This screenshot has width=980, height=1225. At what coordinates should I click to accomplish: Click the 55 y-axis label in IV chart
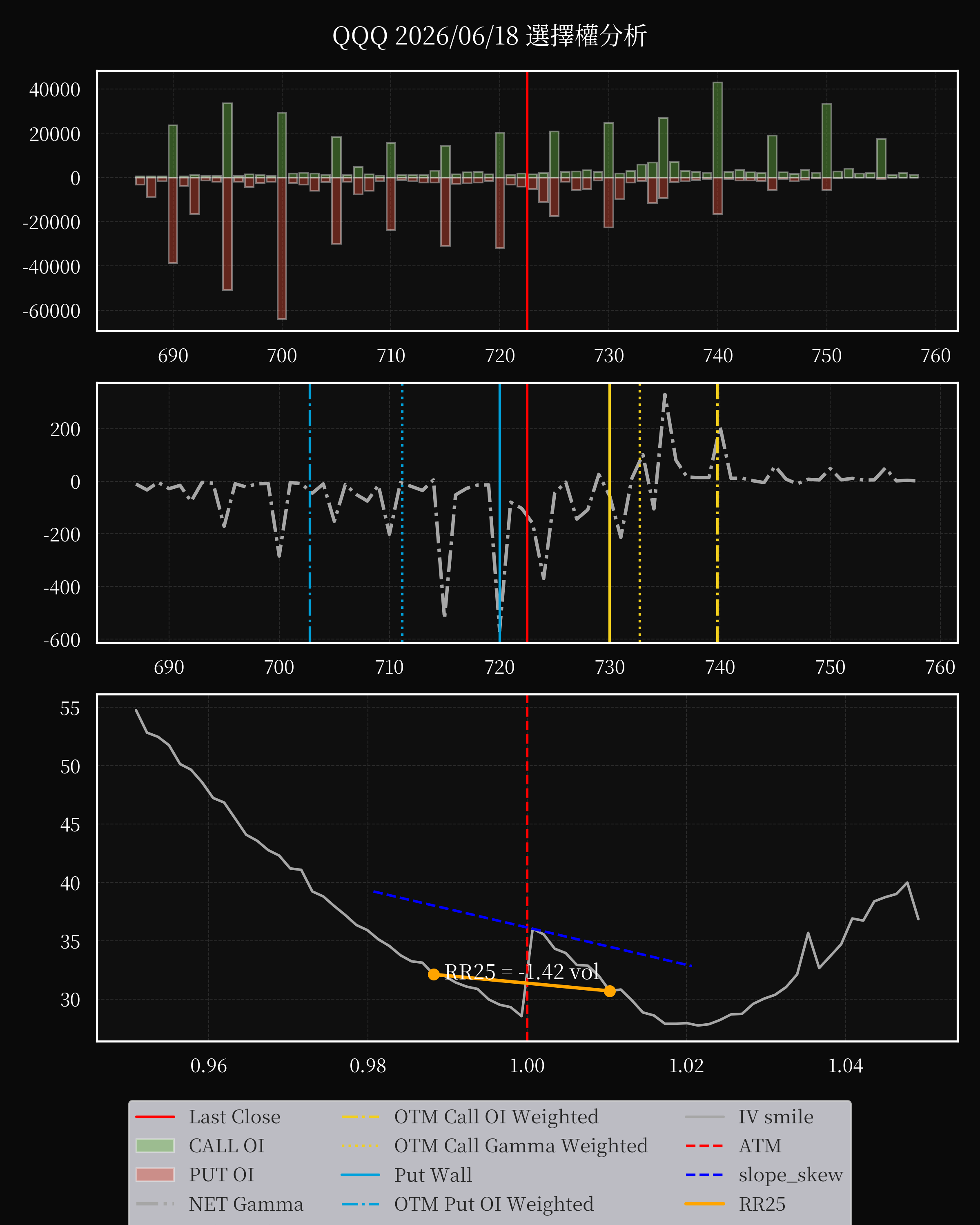(70, 708)
